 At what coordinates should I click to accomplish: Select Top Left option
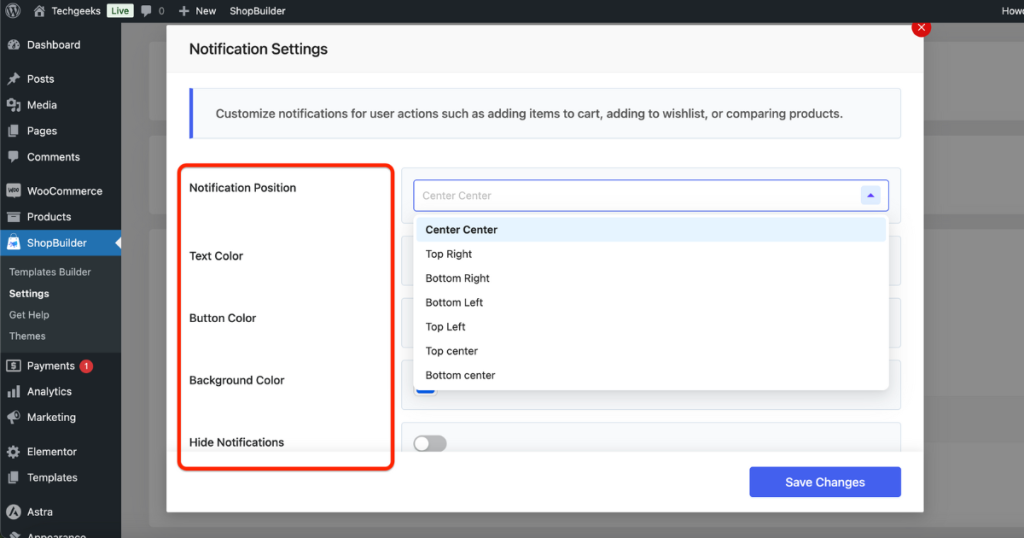coord(650,326)
